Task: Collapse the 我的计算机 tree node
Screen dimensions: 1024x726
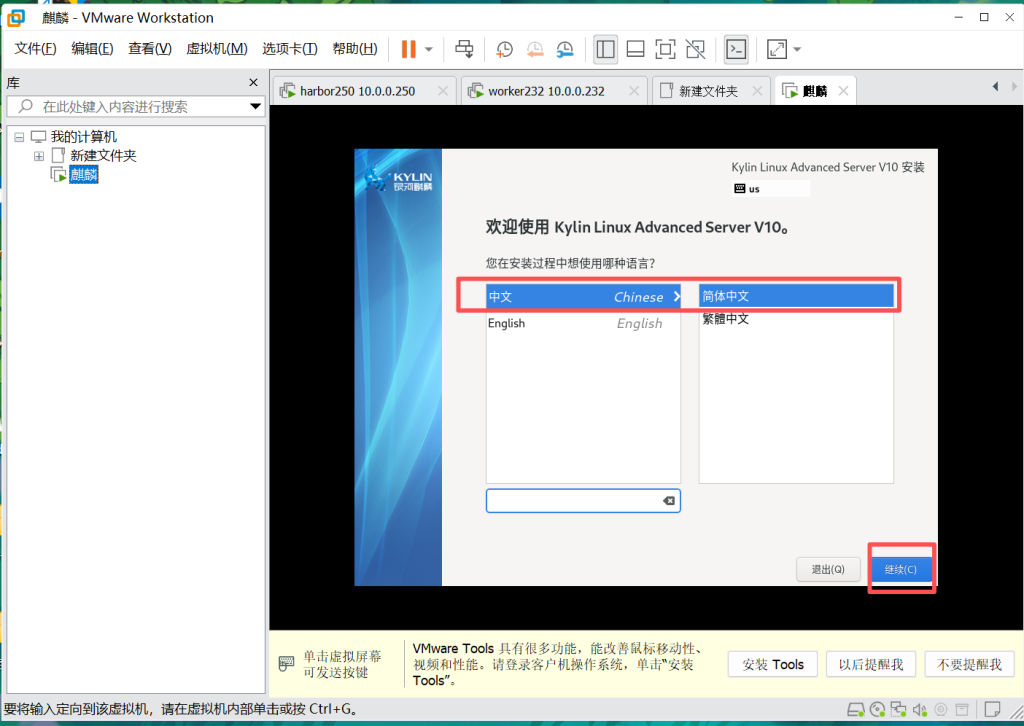Action: 19,136
